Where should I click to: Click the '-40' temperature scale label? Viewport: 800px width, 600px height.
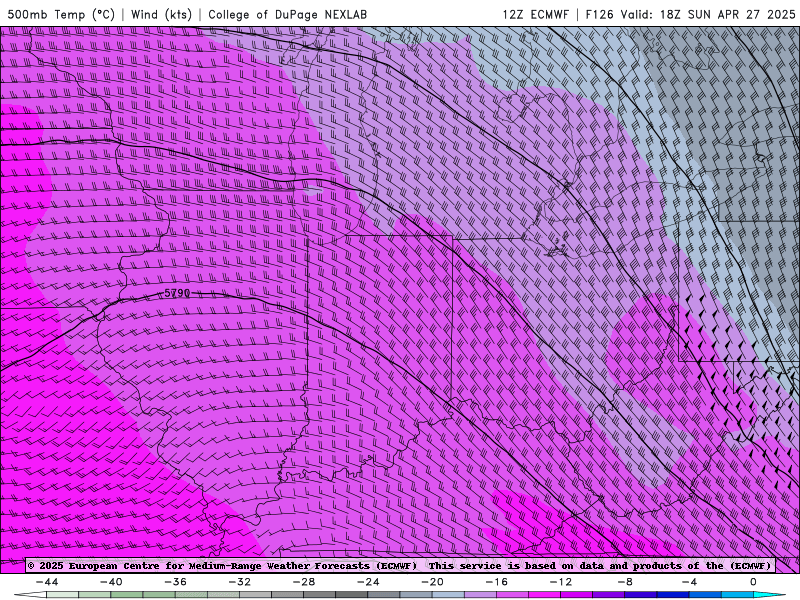pyautogui.click(x=111, y=582)
